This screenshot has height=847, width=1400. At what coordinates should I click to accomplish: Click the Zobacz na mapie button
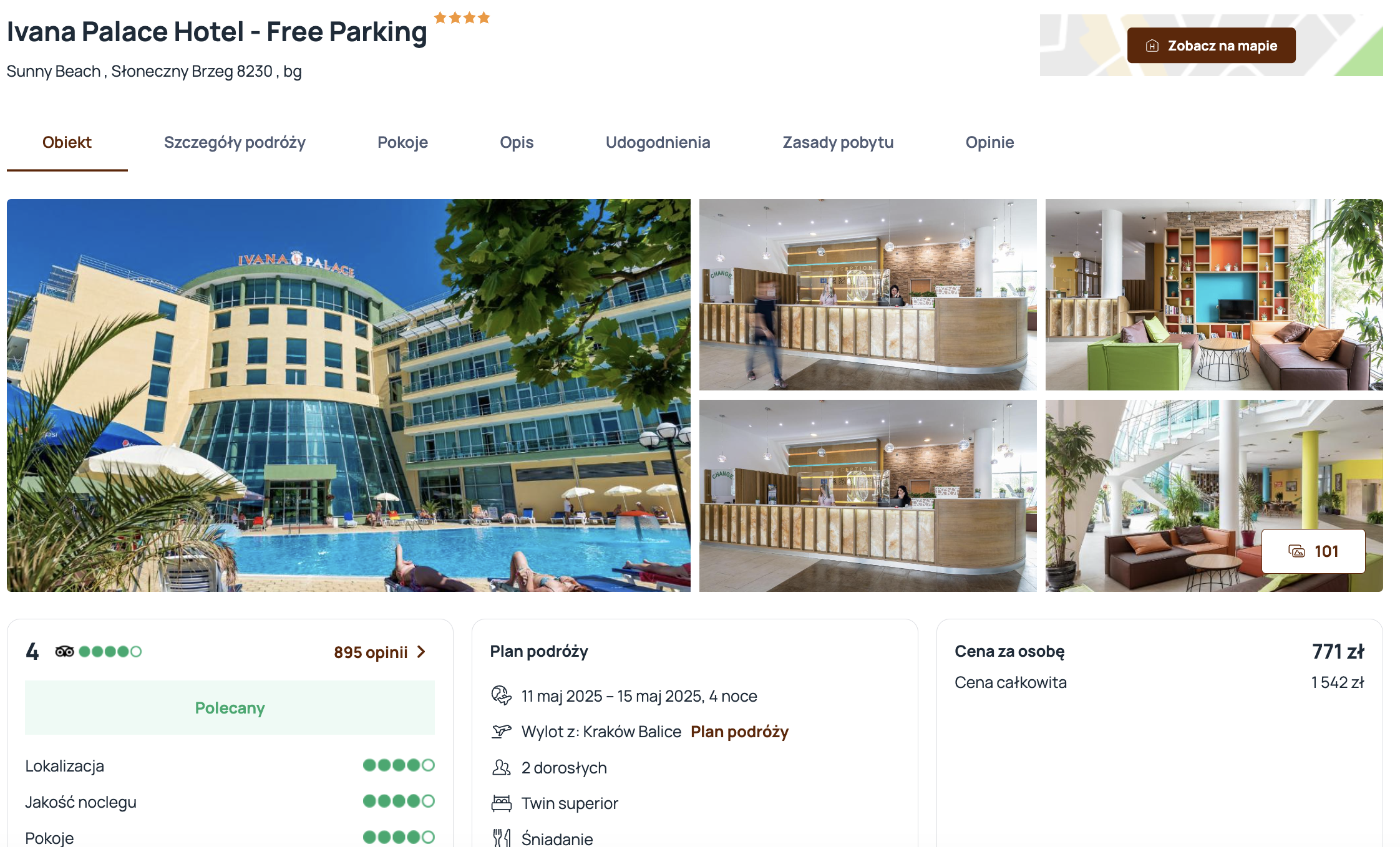click(x=1211, y=46)
